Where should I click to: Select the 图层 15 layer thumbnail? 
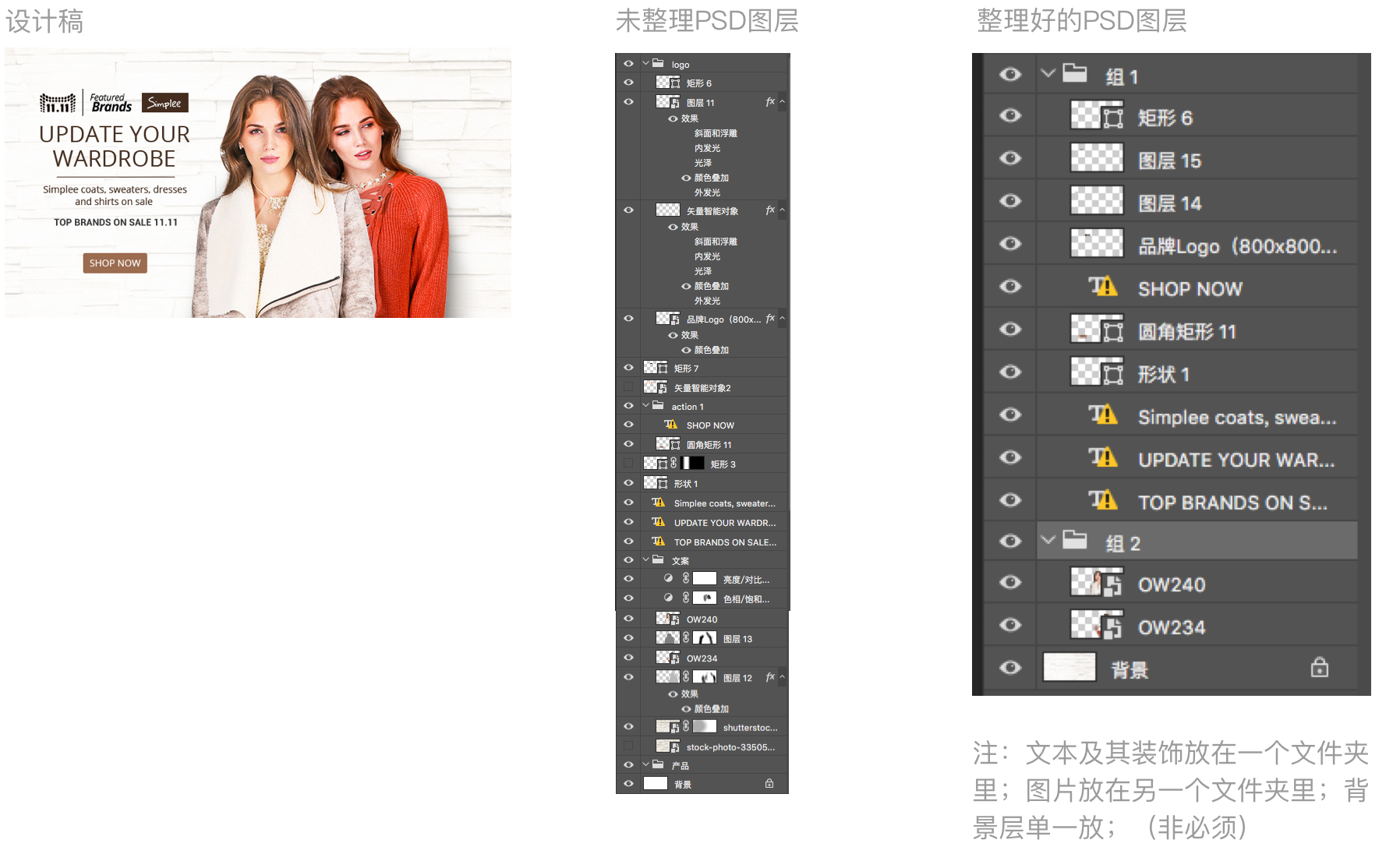pyautogui.click(x=1097, y=157)
